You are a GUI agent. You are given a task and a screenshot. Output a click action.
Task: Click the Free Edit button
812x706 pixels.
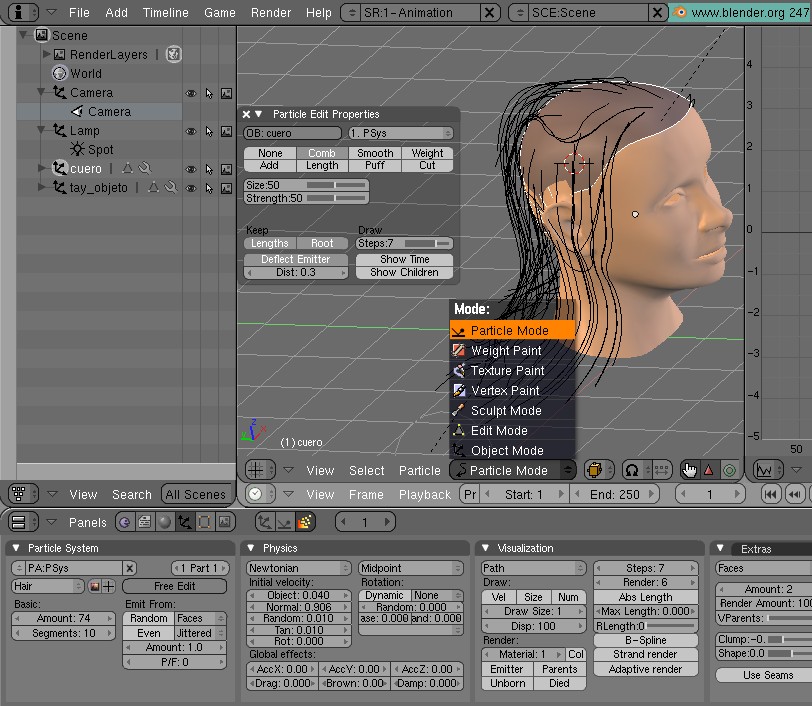point(174,586)
